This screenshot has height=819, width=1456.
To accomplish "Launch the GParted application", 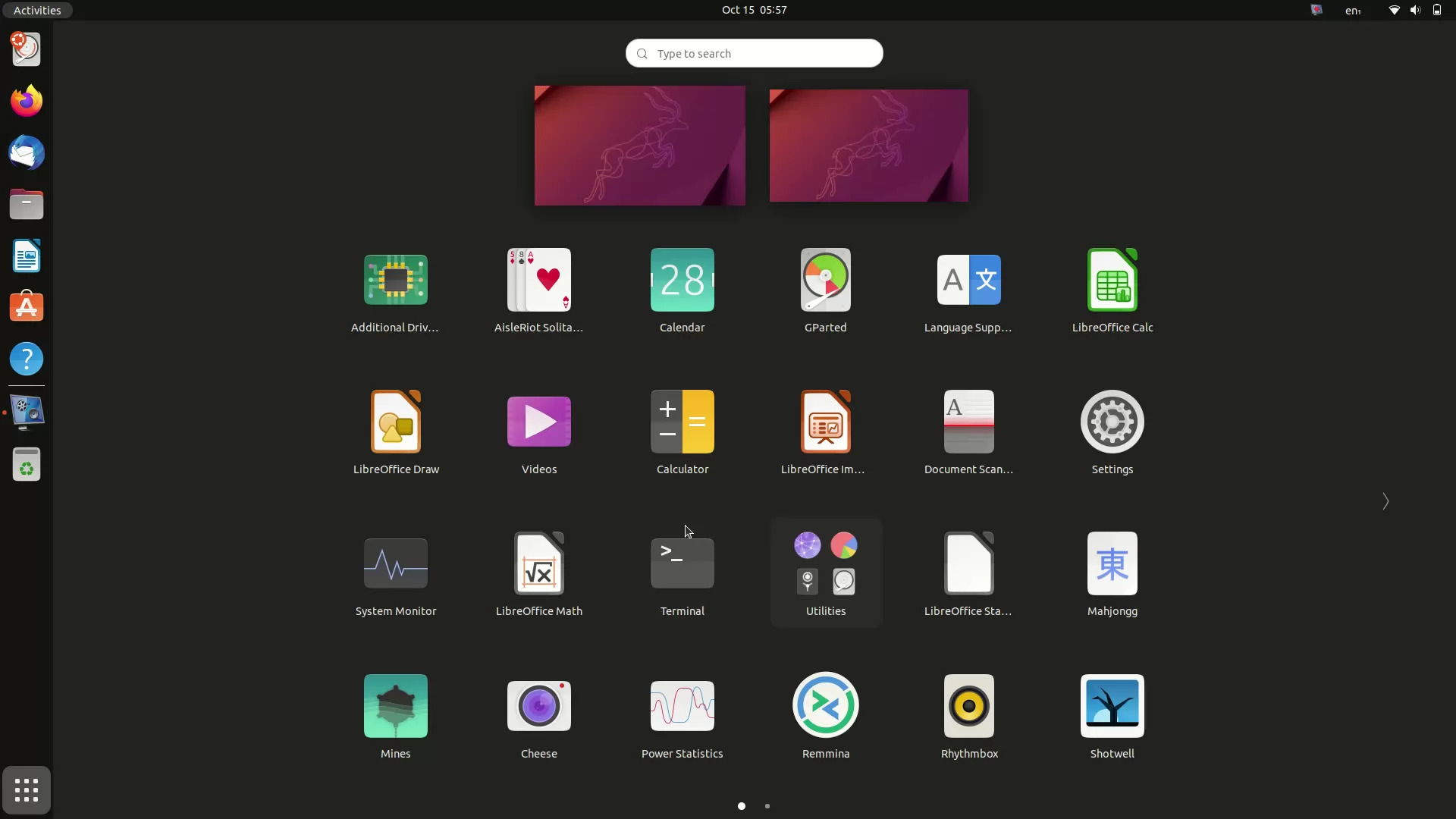I will 825,280.
